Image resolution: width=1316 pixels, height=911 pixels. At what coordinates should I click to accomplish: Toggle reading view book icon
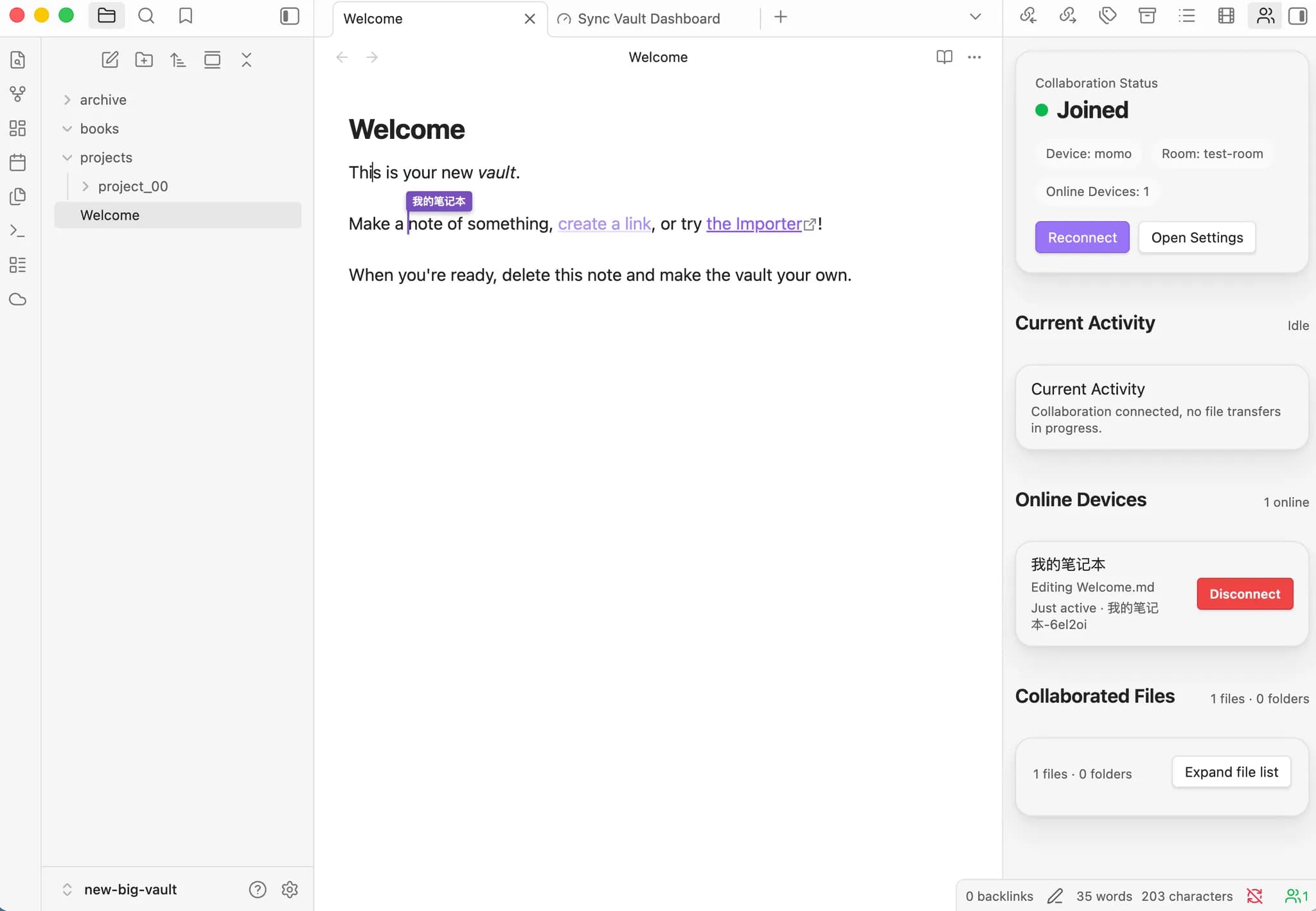(x=944, y=57)
